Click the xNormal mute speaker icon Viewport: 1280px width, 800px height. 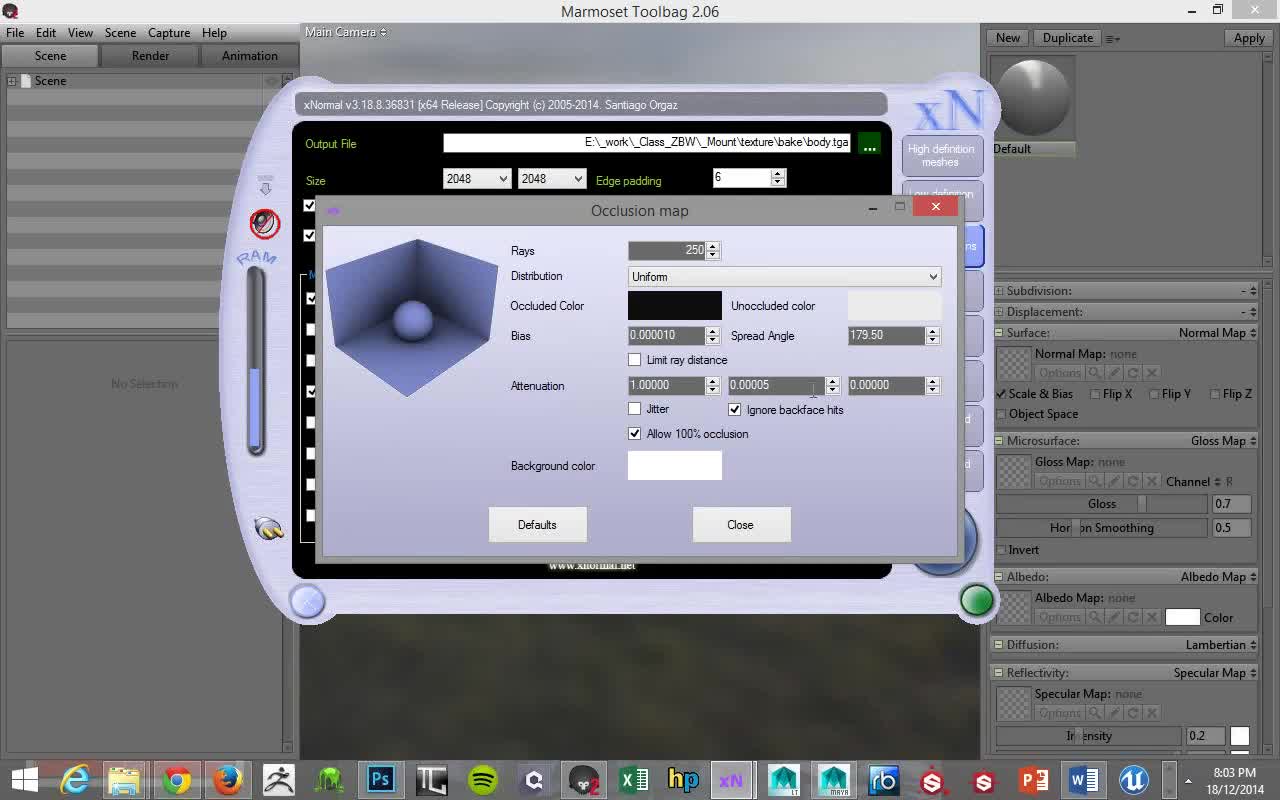265,223
